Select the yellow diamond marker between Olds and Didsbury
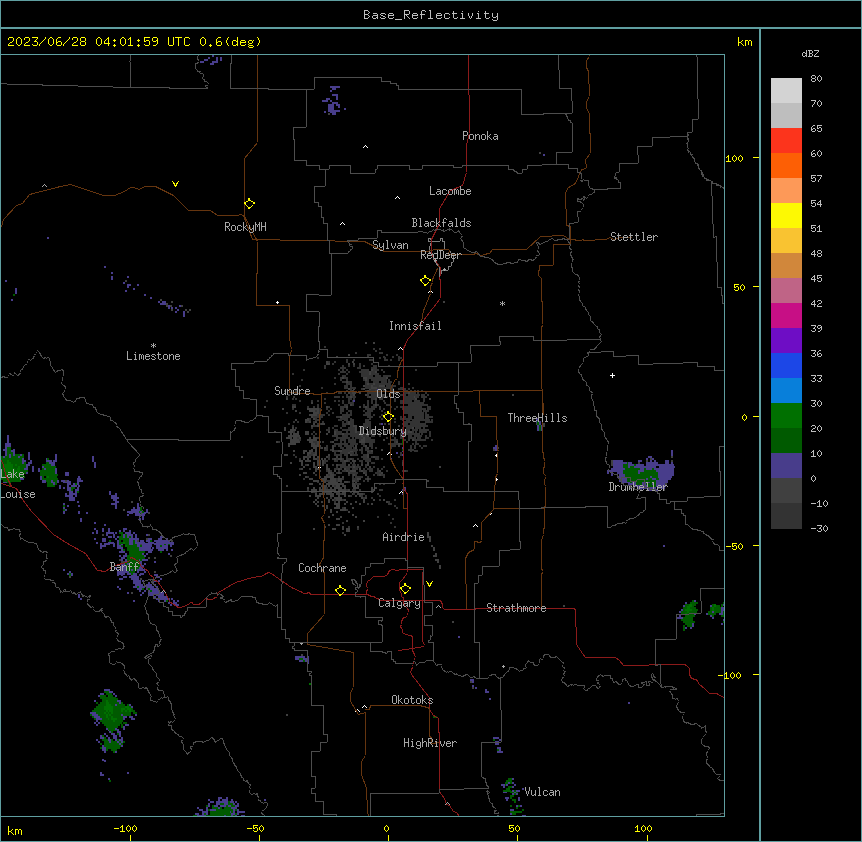Screen dimensions: 862x842 388,417
